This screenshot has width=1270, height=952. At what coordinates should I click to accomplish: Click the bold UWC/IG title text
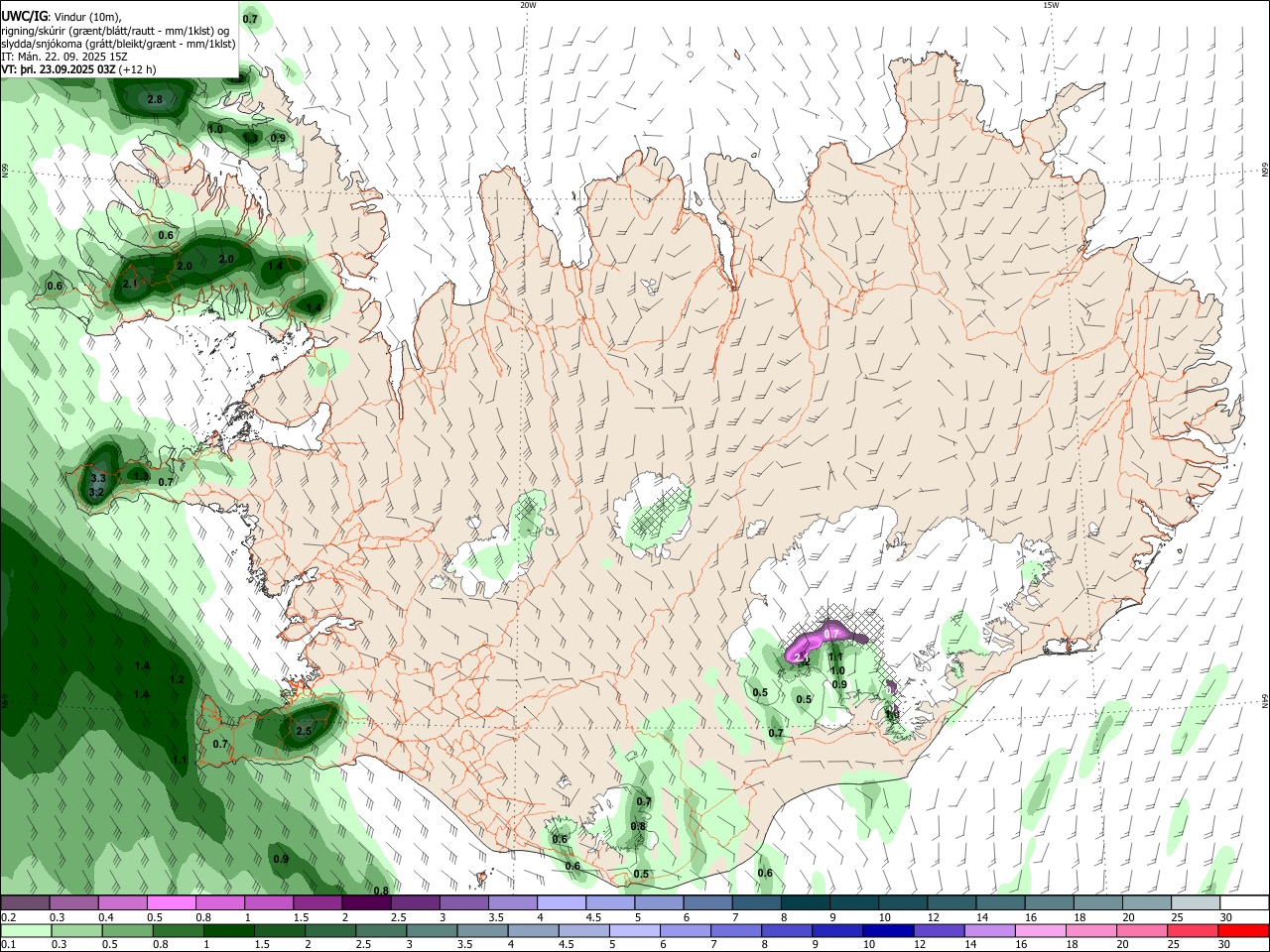(24, 17)
